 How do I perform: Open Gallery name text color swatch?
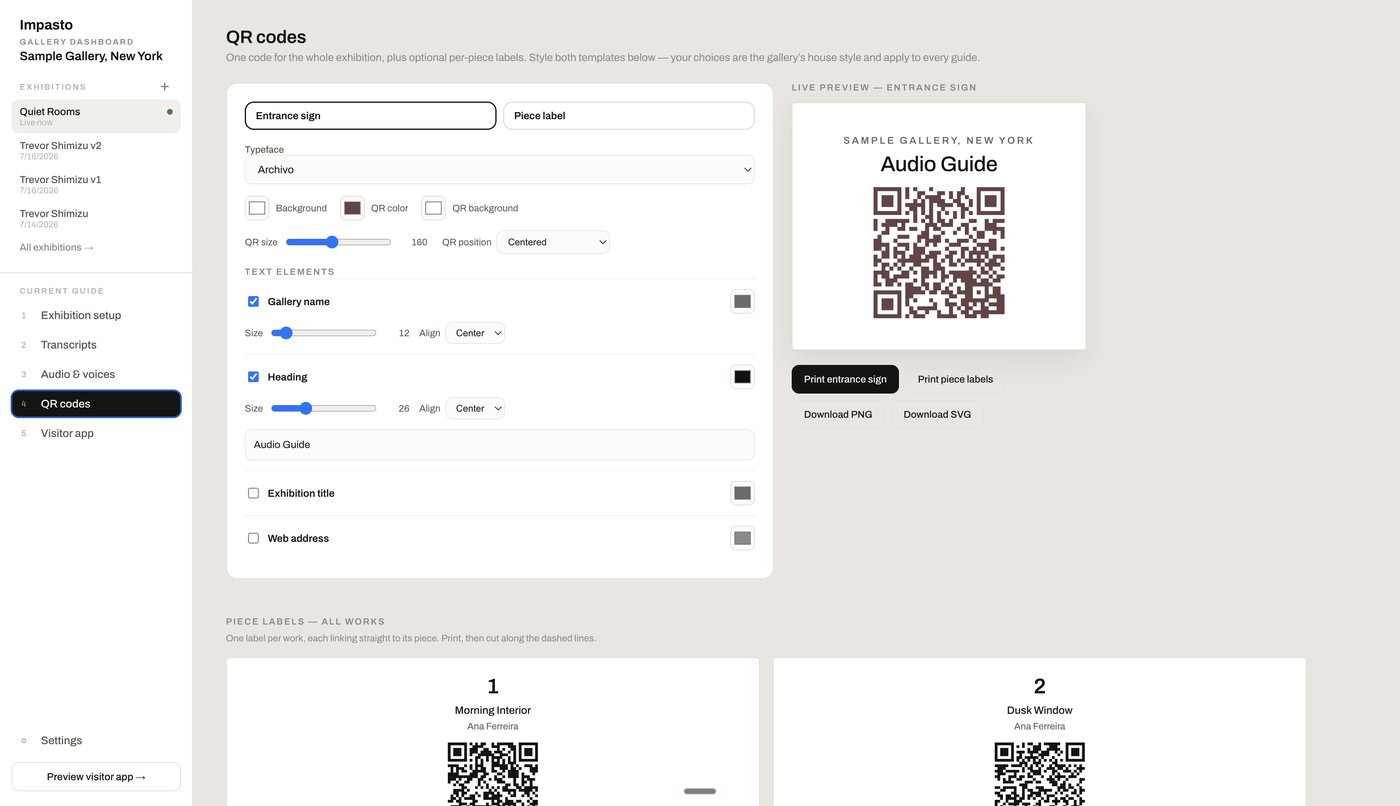[x=742, y=301]
